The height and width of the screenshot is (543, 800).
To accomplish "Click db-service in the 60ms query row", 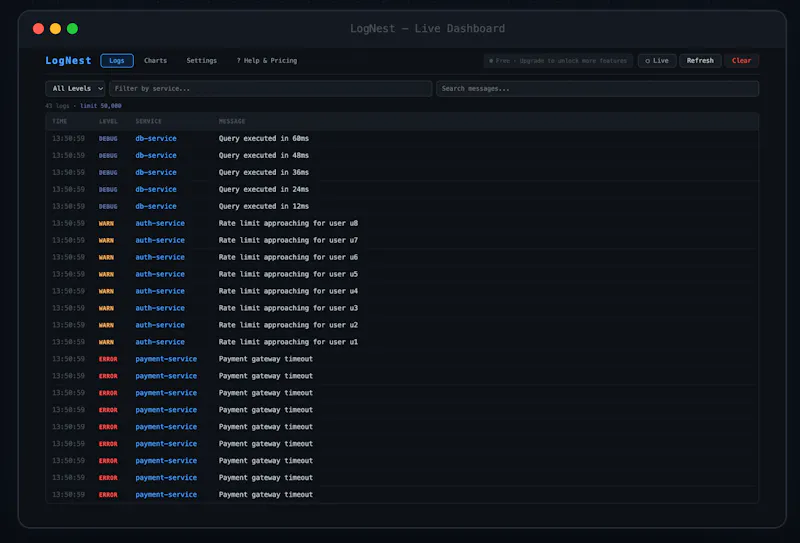I will [x=156, y=138].
